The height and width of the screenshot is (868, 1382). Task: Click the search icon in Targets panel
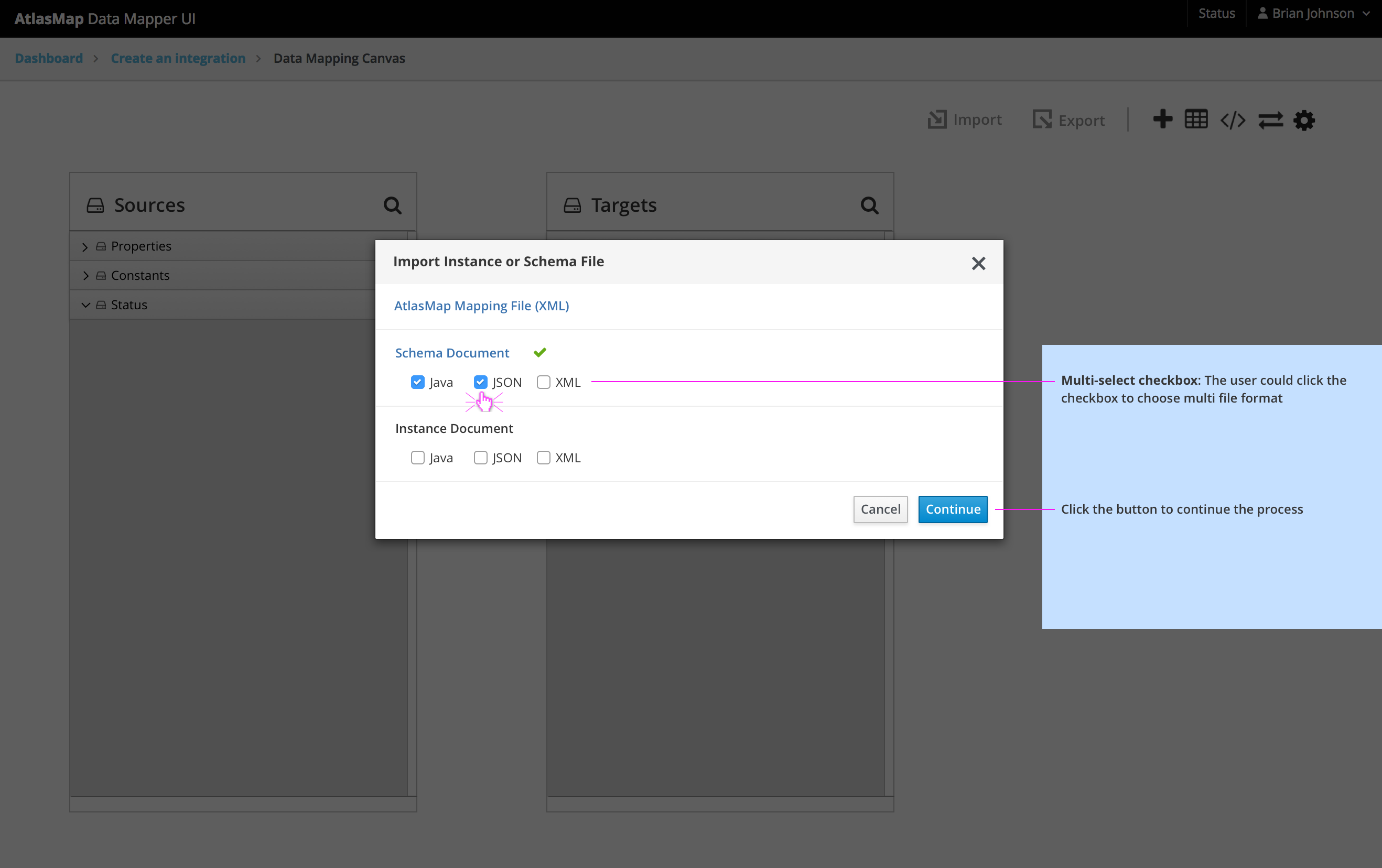click(x=869, y=205)
